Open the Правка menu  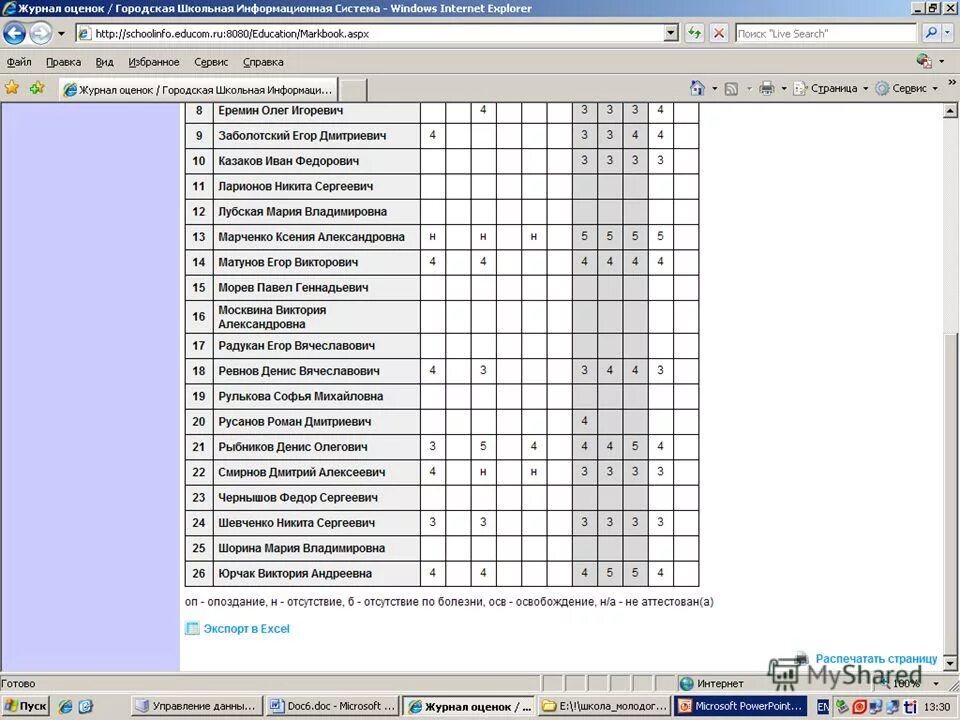pos(63,62)
